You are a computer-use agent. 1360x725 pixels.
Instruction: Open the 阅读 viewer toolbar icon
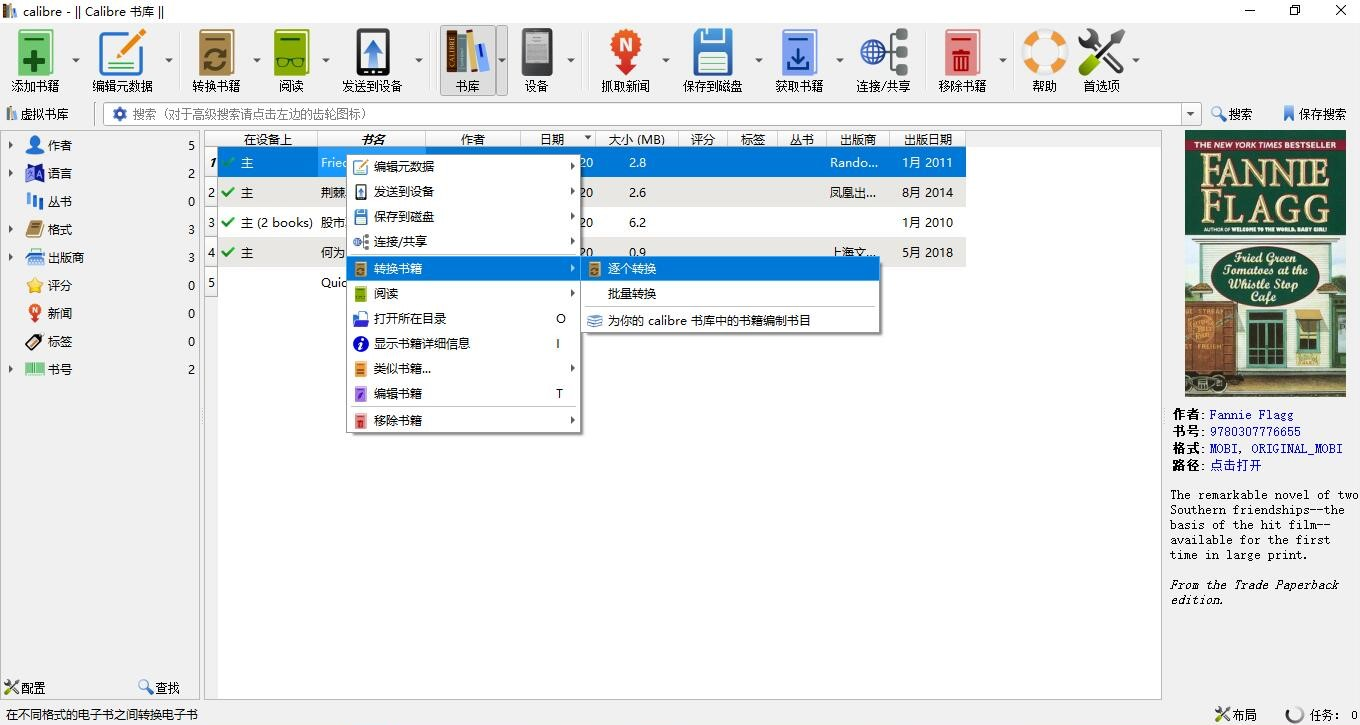[291, 60]
